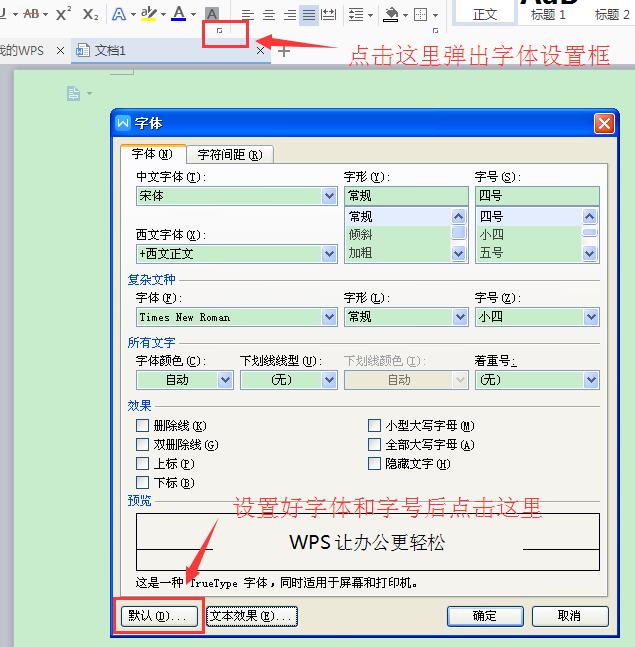
Task: Open the font dialog launcher in the ribbon
Action: (219, 31)
